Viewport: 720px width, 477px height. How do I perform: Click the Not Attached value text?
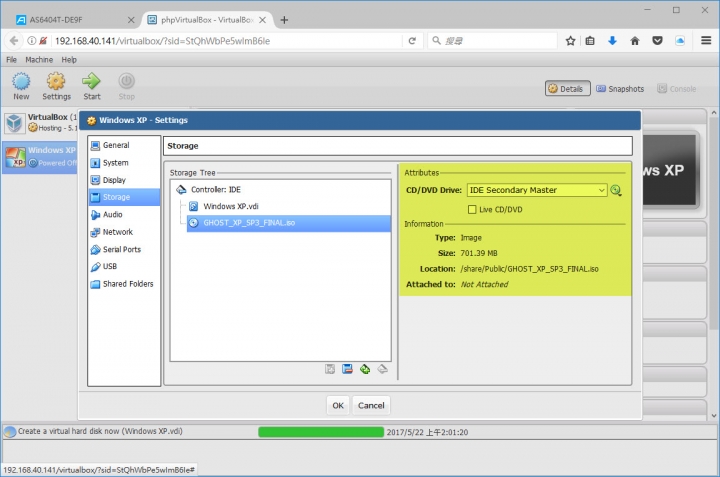tap(484, 284)
